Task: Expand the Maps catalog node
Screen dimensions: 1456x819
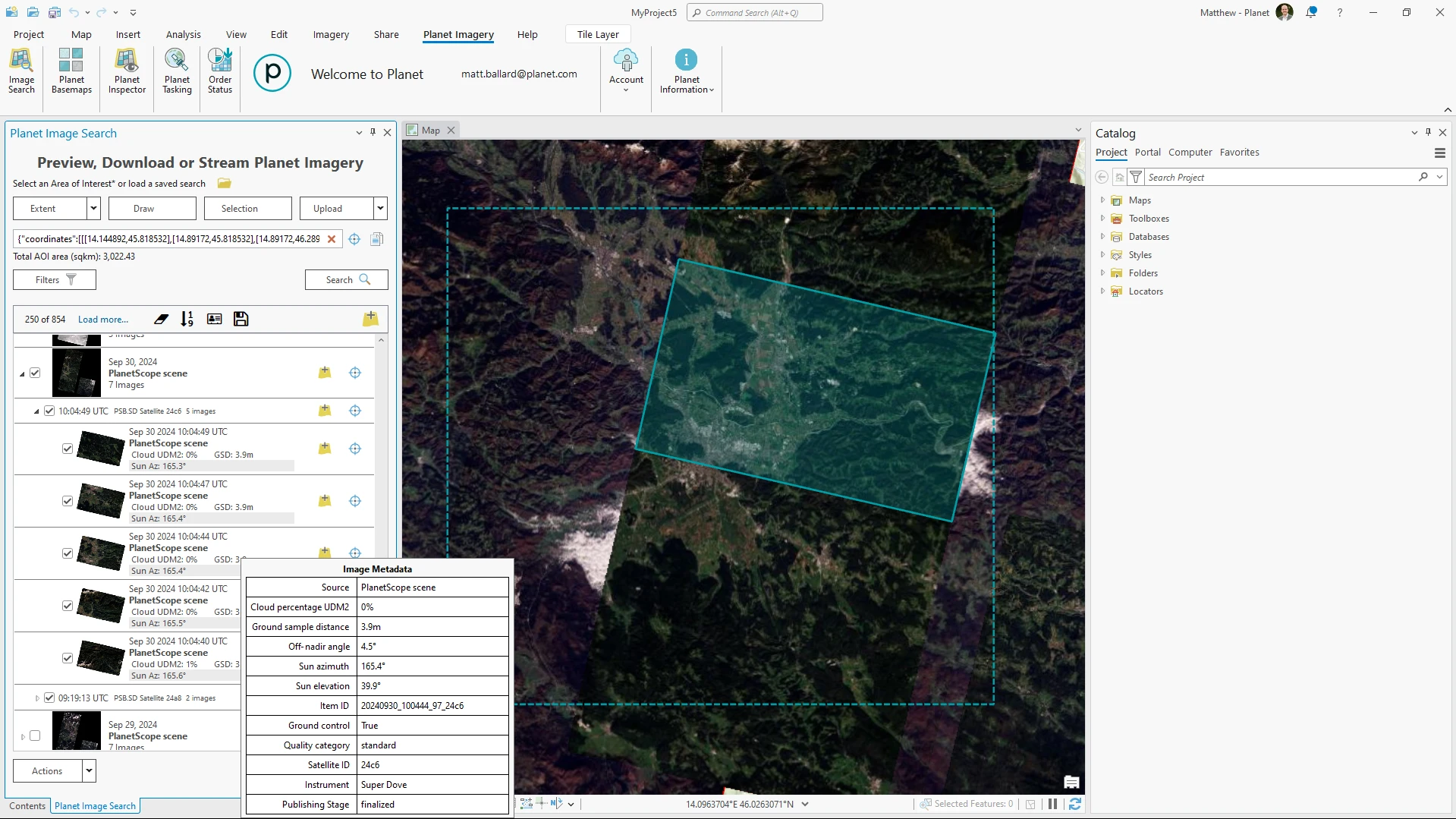Action: [1102, 200]
